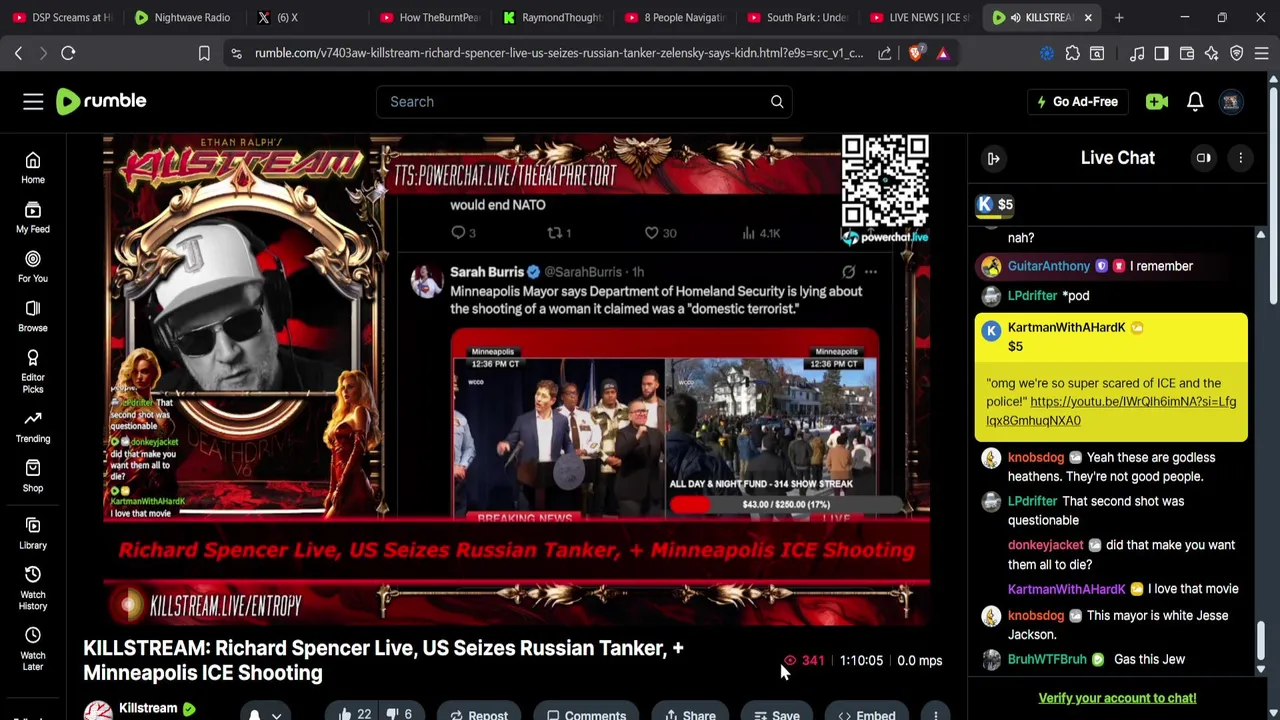Go to Rumble logo homepage

[101, 101]
